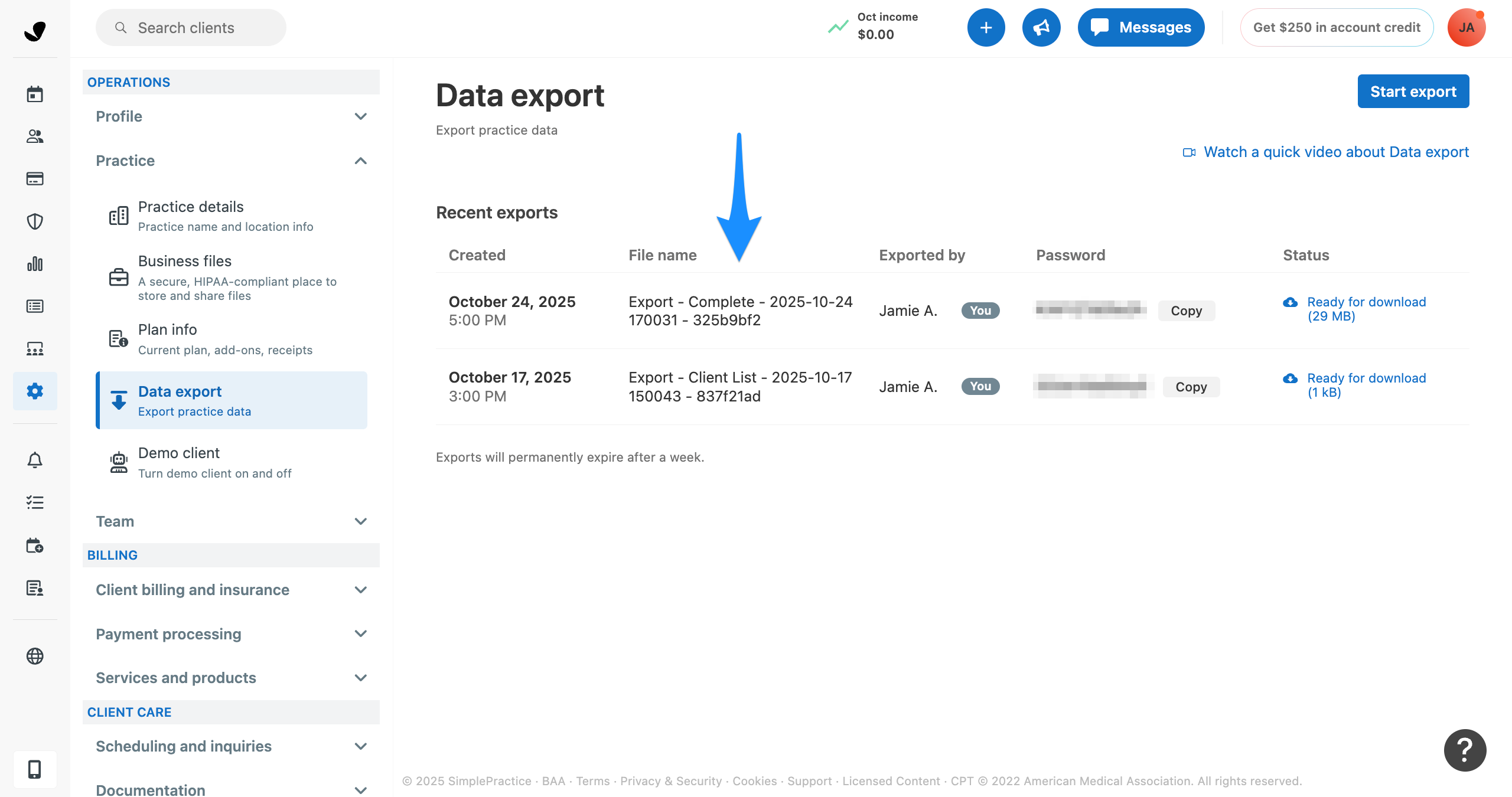This screenshot has width=1512, height=797.
Task: Open Demo client settings
Action: pyautogui.click(x=232, y=462)
